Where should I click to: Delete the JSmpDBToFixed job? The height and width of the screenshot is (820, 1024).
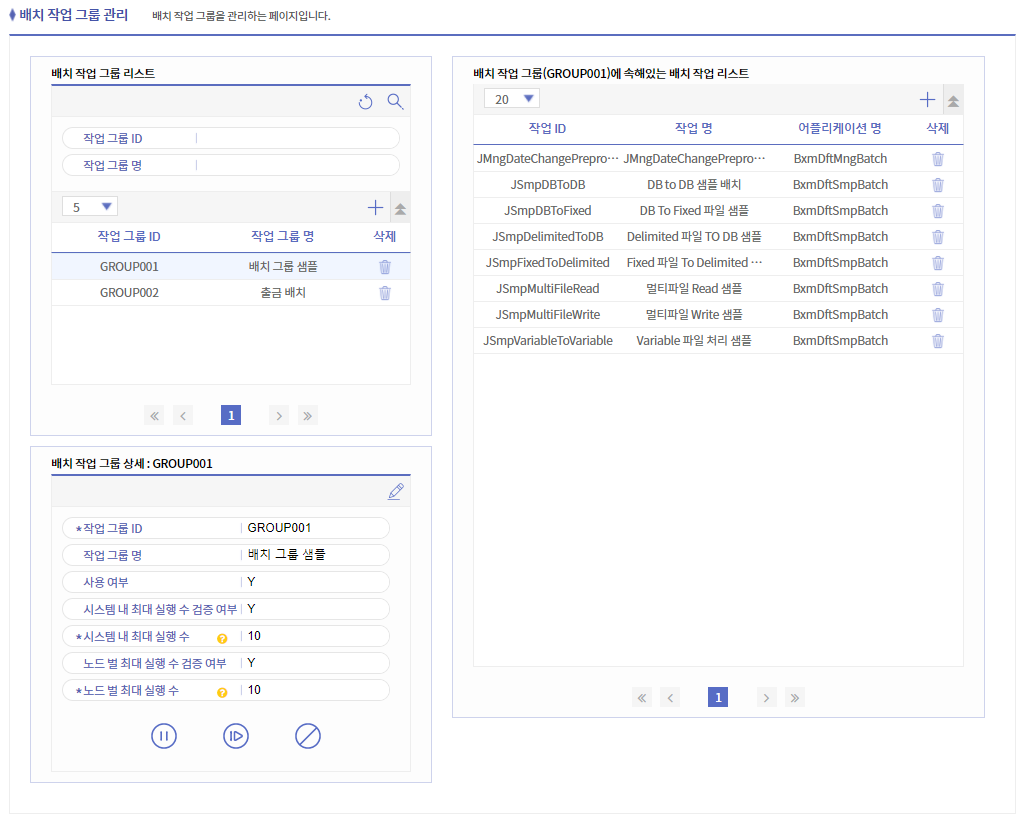(x=938, y=211)
